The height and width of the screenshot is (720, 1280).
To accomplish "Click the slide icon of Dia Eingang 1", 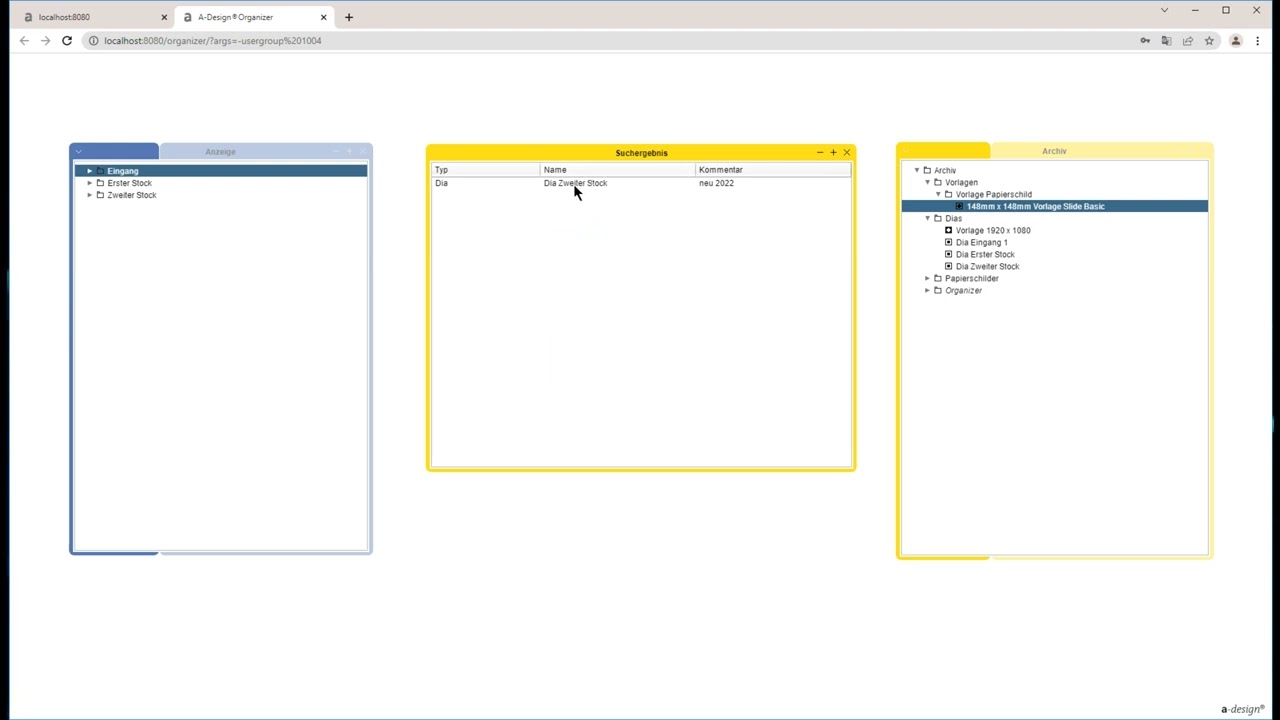I will 948,242.
